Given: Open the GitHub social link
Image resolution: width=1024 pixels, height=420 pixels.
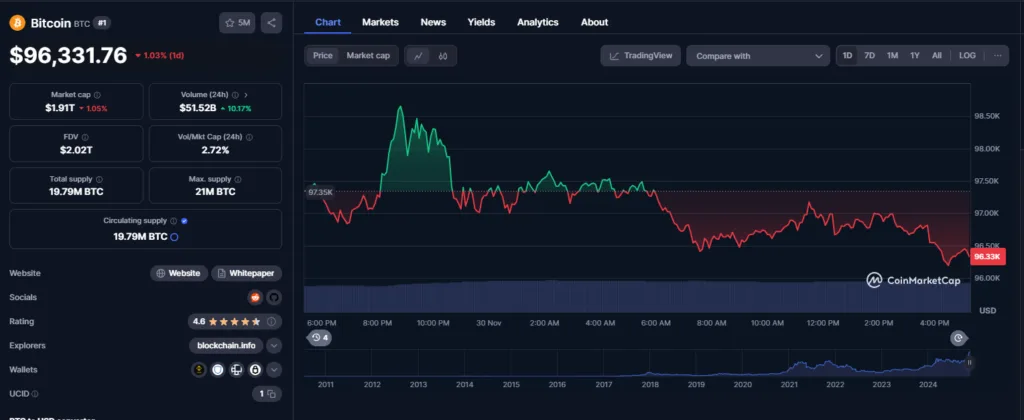Looking at the screenshot, I should click(274, 297).
